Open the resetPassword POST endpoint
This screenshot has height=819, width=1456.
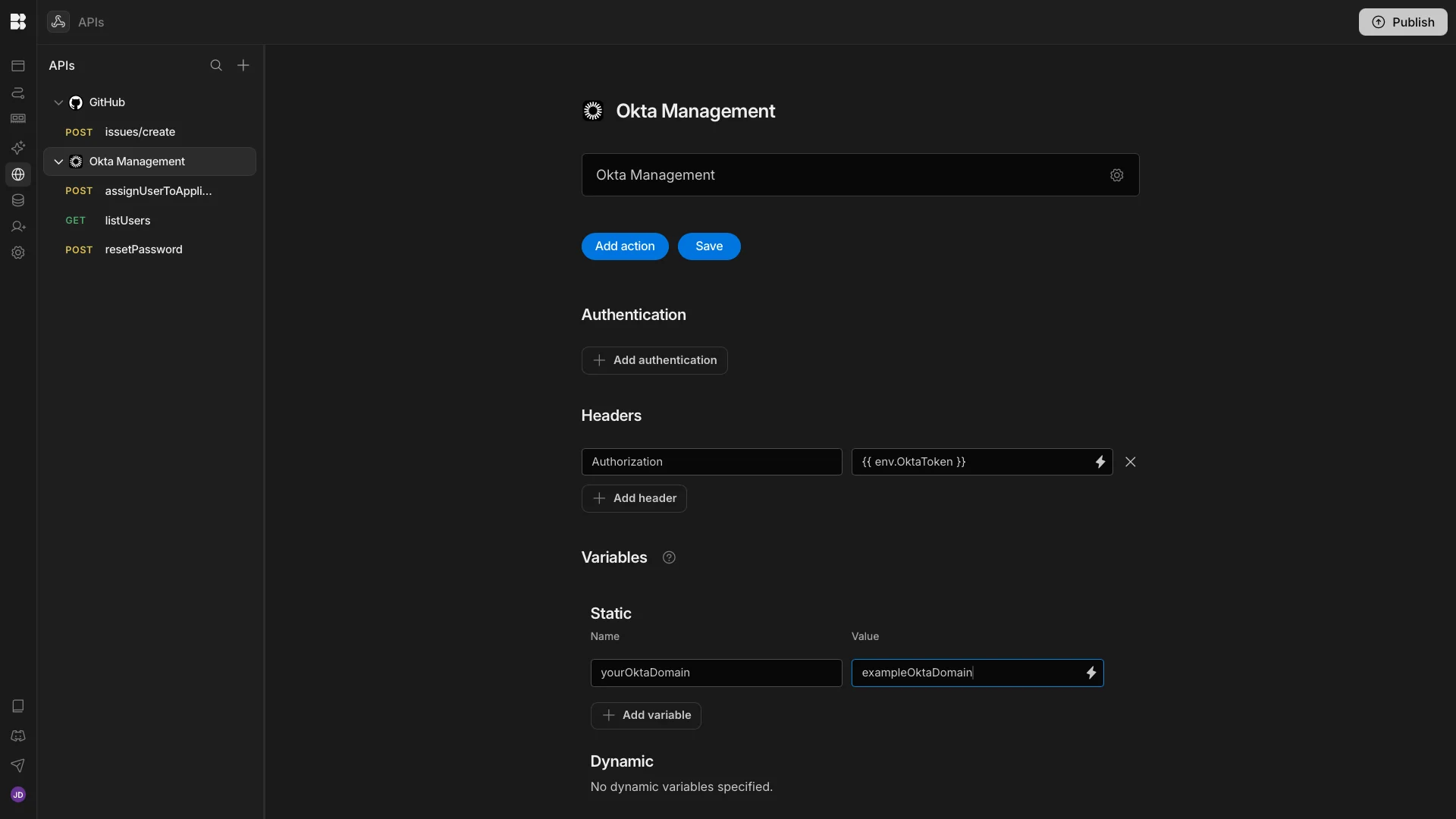[143, 249]
